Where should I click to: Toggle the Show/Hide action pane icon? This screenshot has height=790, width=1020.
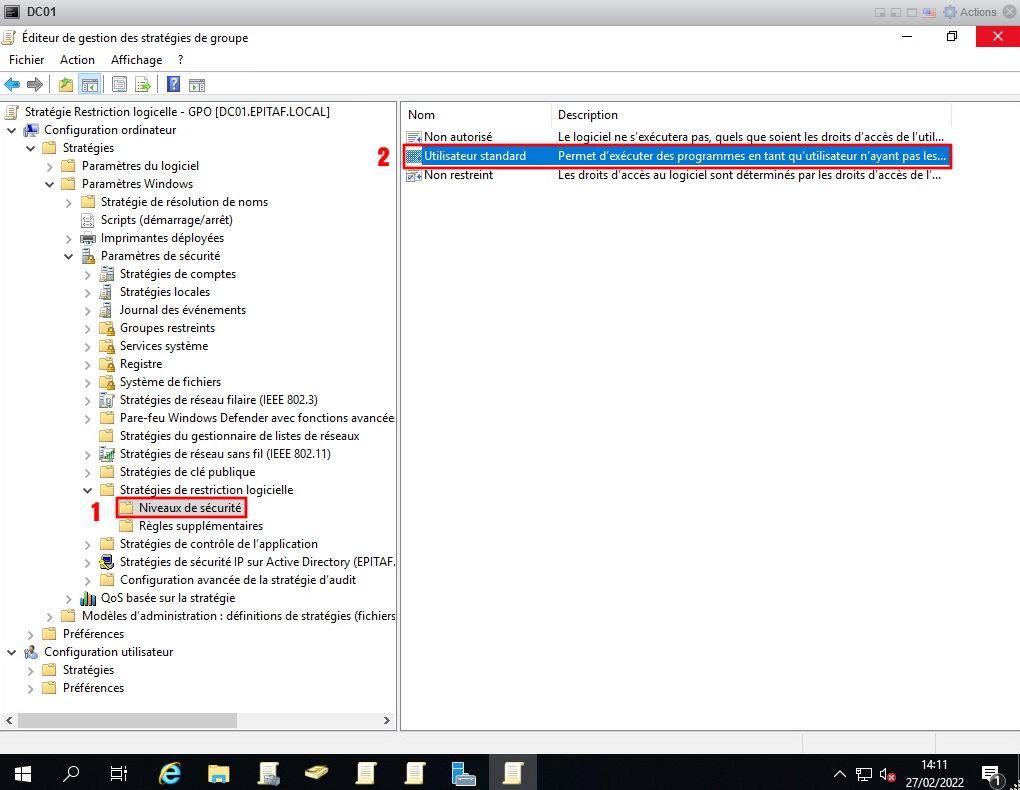coord(197,84)
